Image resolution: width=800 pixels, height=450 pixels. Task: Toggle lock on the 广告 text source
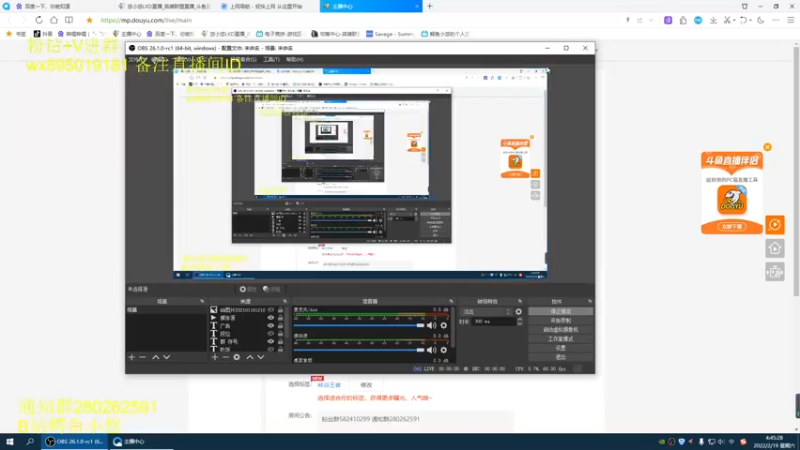pyautogui.click(x=280, y=326)
